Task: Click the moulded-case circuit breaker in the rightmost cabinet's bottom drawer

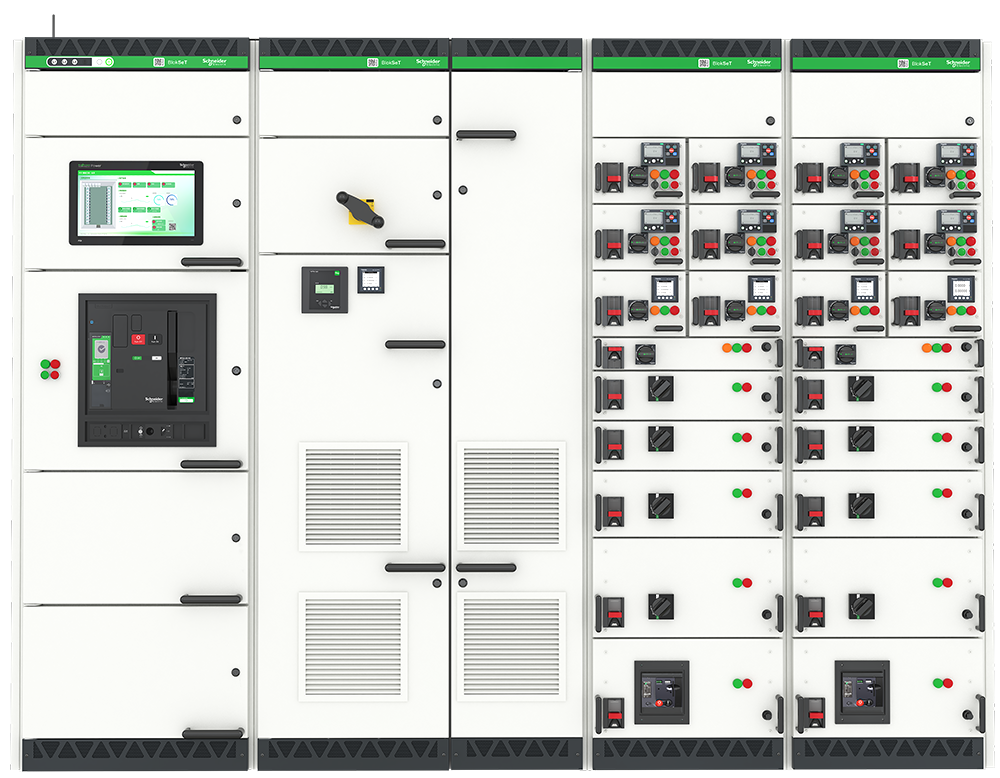Action: coord(862,692)
